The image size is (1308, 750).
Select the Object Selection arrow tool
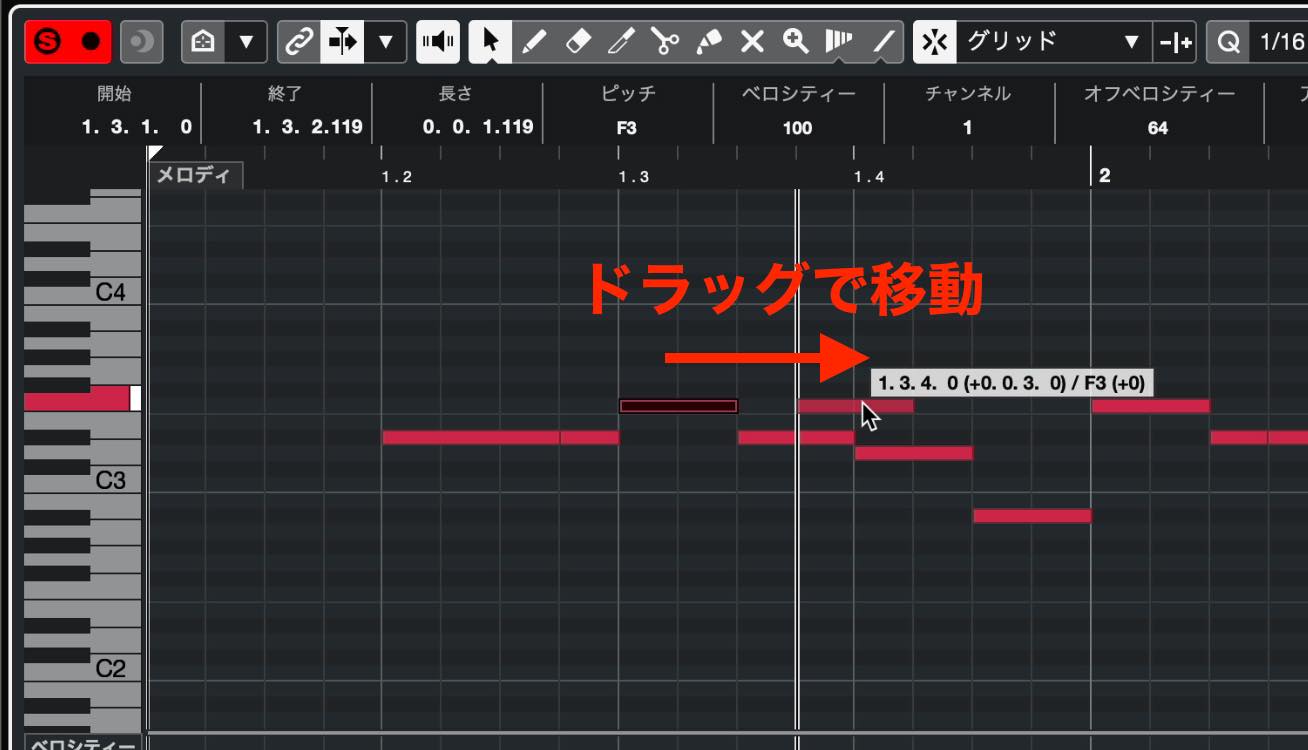pyautogui.click(x=491, y=42)
